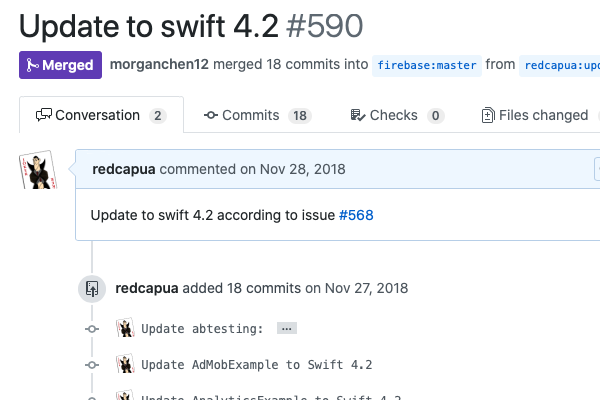The height and width of the screenshot is (400, 600).
Task: Click redcapua in the 'added 18 commits' line
Action: (x=147, y=288)
